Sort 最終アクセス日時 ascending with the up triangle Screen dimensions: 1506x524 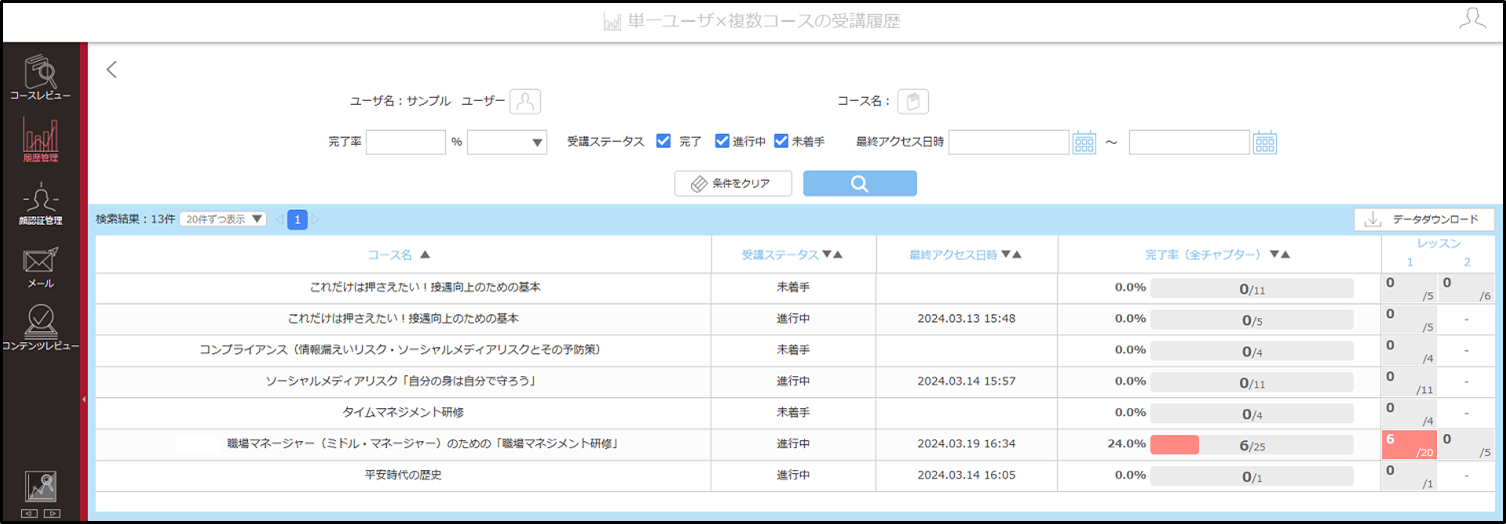[x=1018, y=255]
